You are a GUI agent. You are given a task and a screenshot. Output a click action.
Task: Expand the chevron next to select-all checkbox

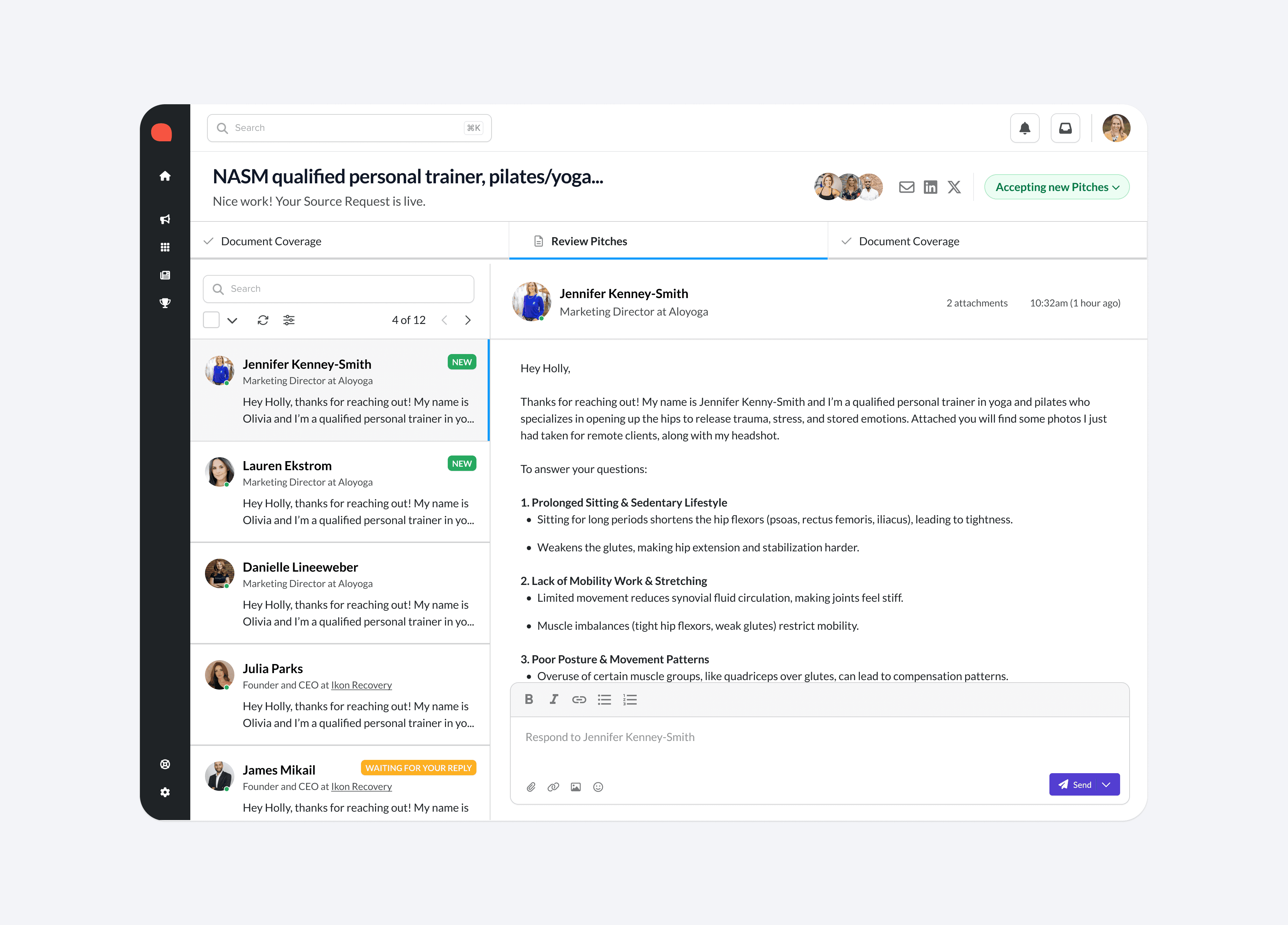click(232, 320)
